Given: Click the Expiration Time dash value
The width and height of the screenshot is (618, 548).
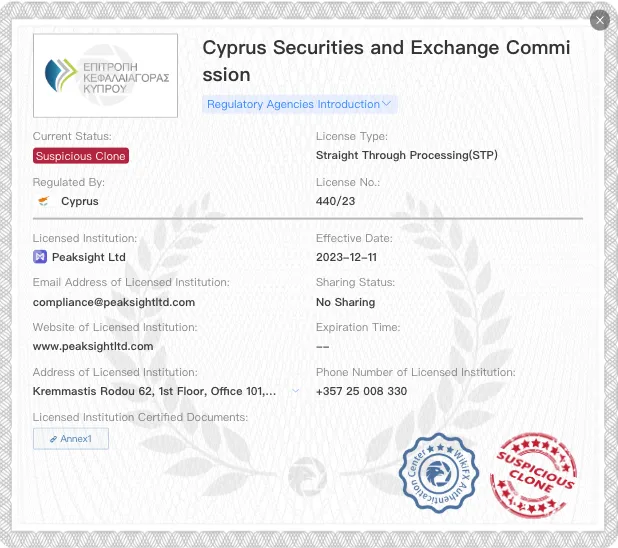Looking at the screenshot, I should [322, 347].
